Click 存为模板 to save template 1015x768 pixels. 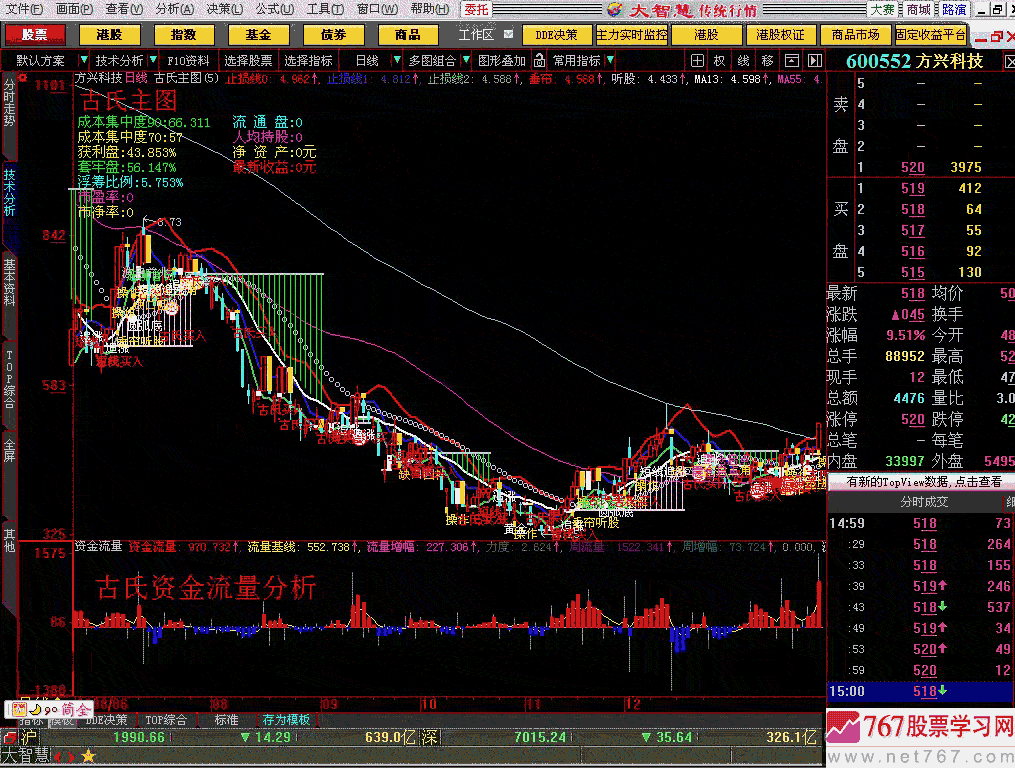pos(286,719)
